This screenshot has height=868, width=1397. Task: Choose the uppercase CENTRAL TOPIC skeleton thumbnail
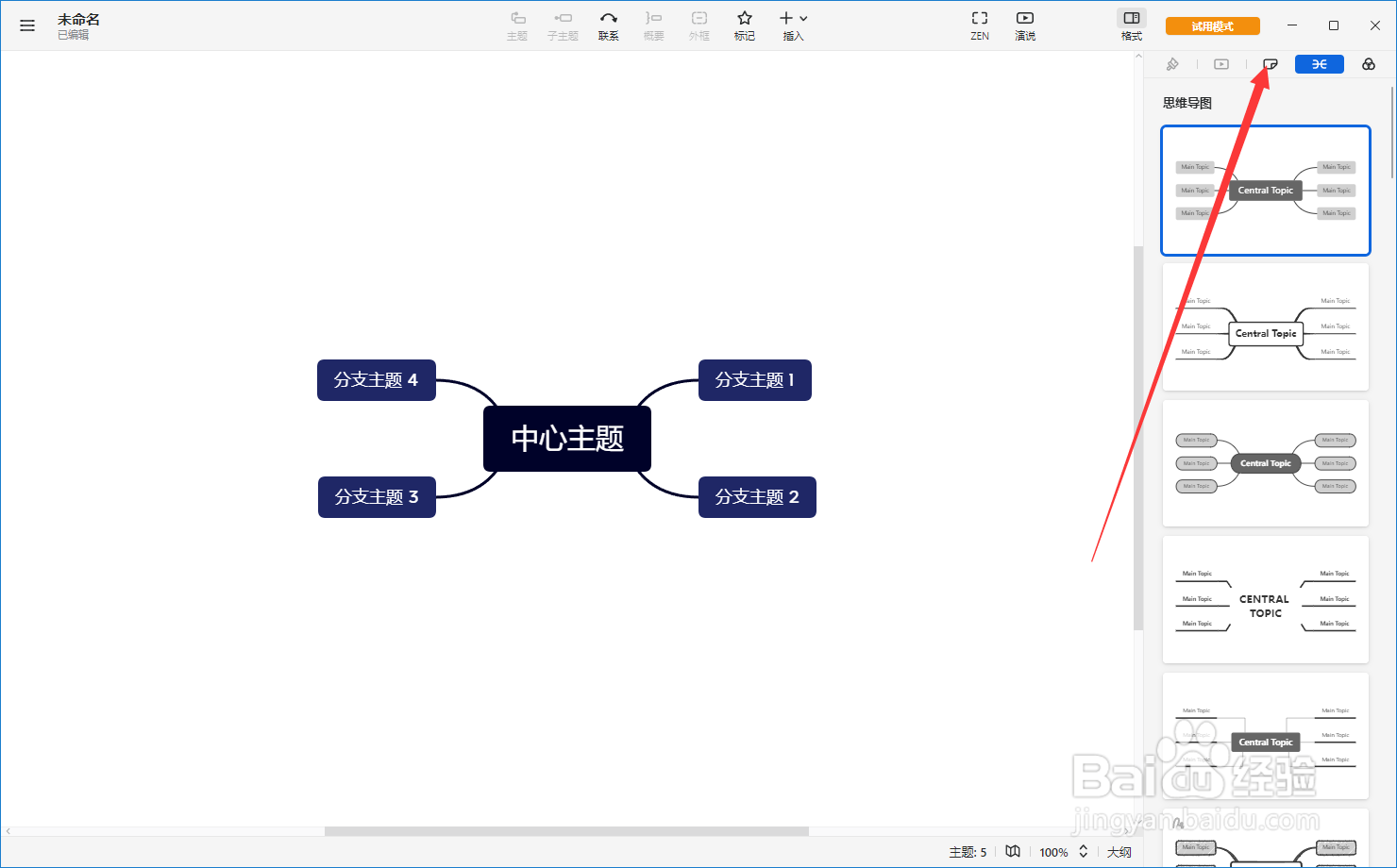coord(1266,600)
